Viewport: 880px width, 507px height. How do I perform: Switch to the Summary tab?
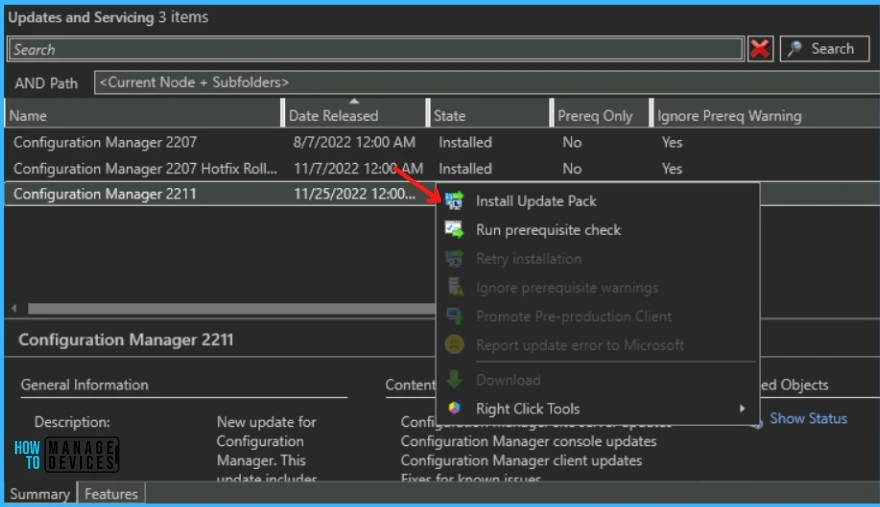40,494
